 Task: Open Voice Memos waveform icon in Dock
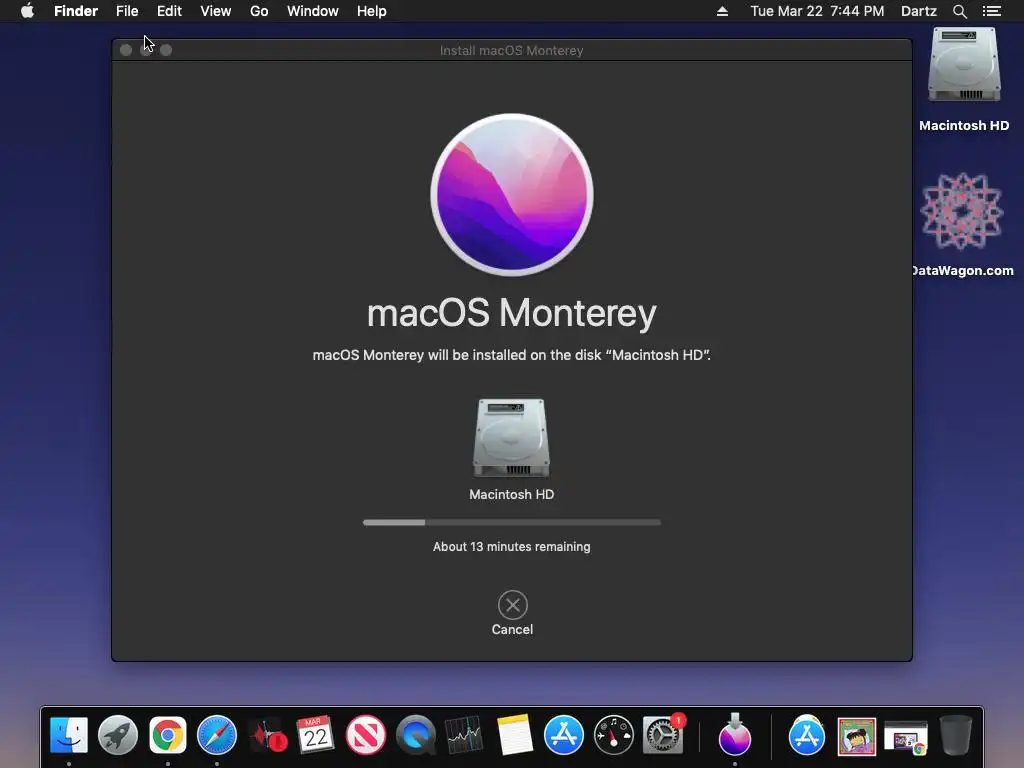point(267,735)
